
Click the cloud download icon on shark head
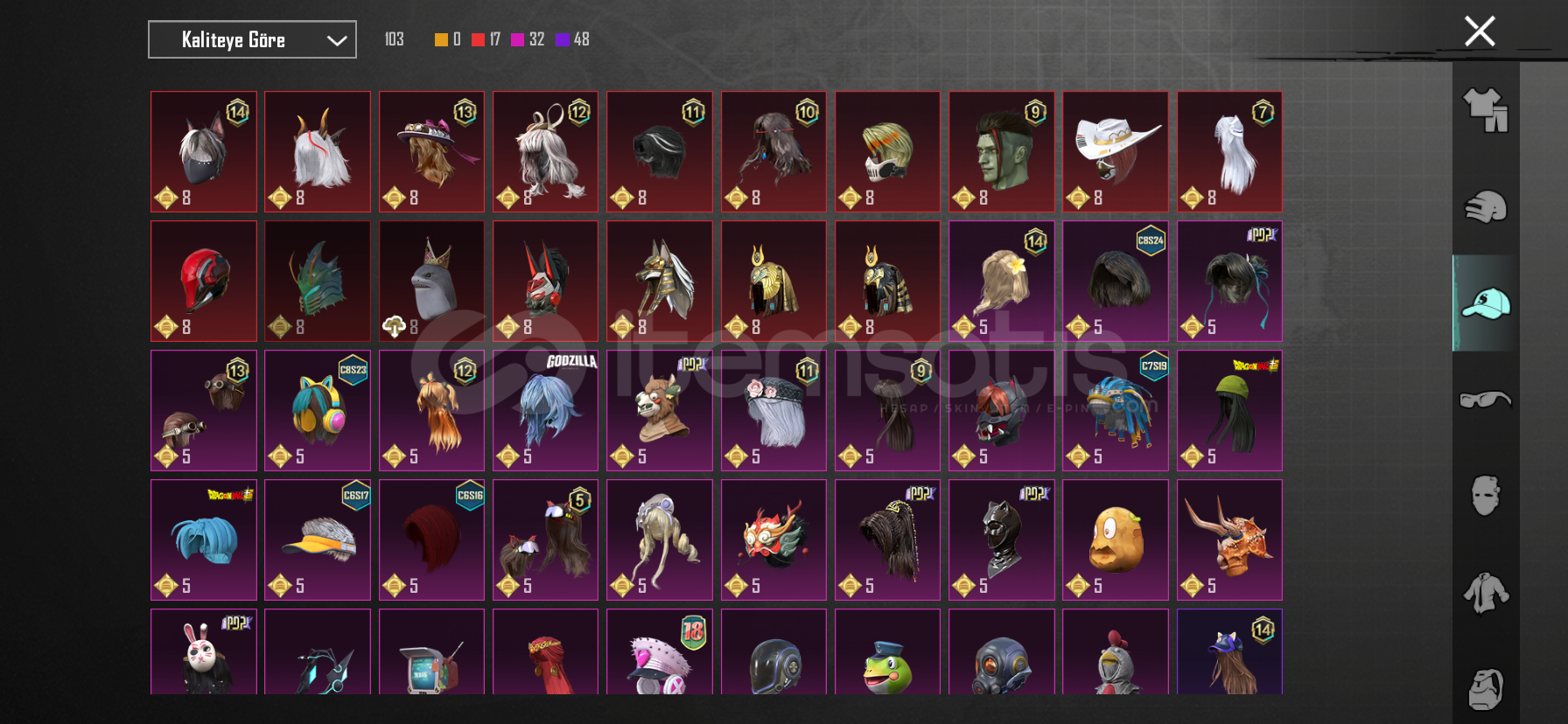click(x=394, y=327)
